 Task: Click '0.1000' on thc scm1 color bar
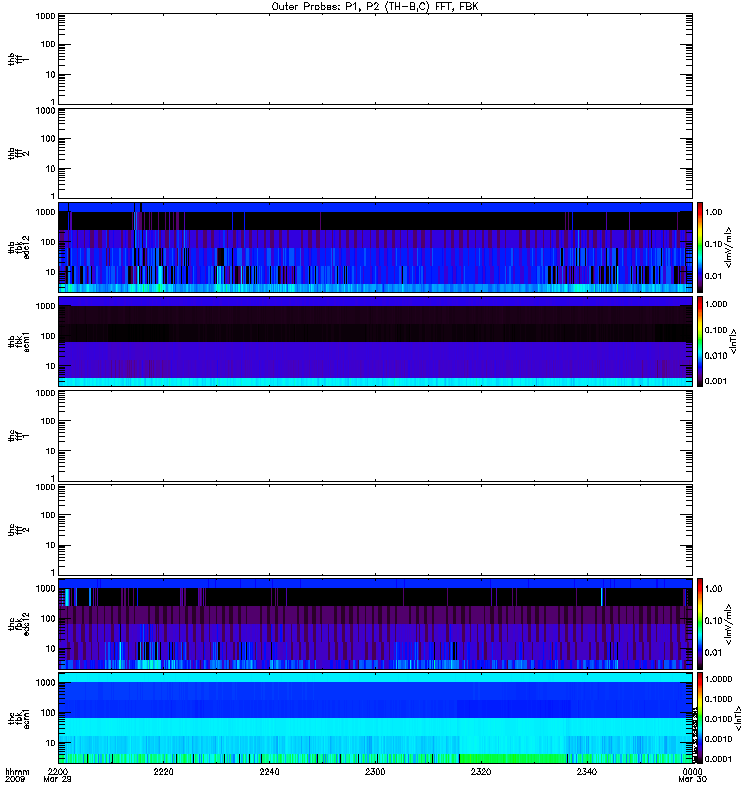click(x=718, y=699)
